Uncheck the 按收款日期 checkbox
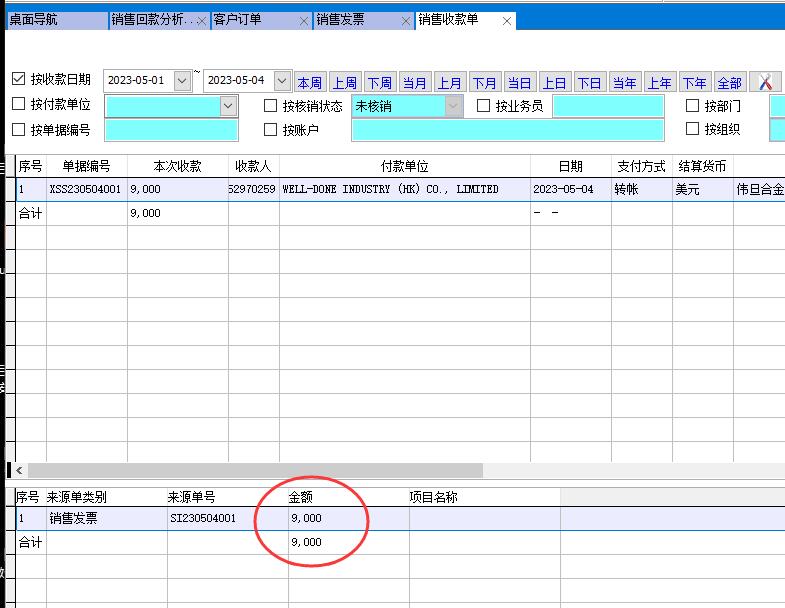 click(x=18, y=79)
